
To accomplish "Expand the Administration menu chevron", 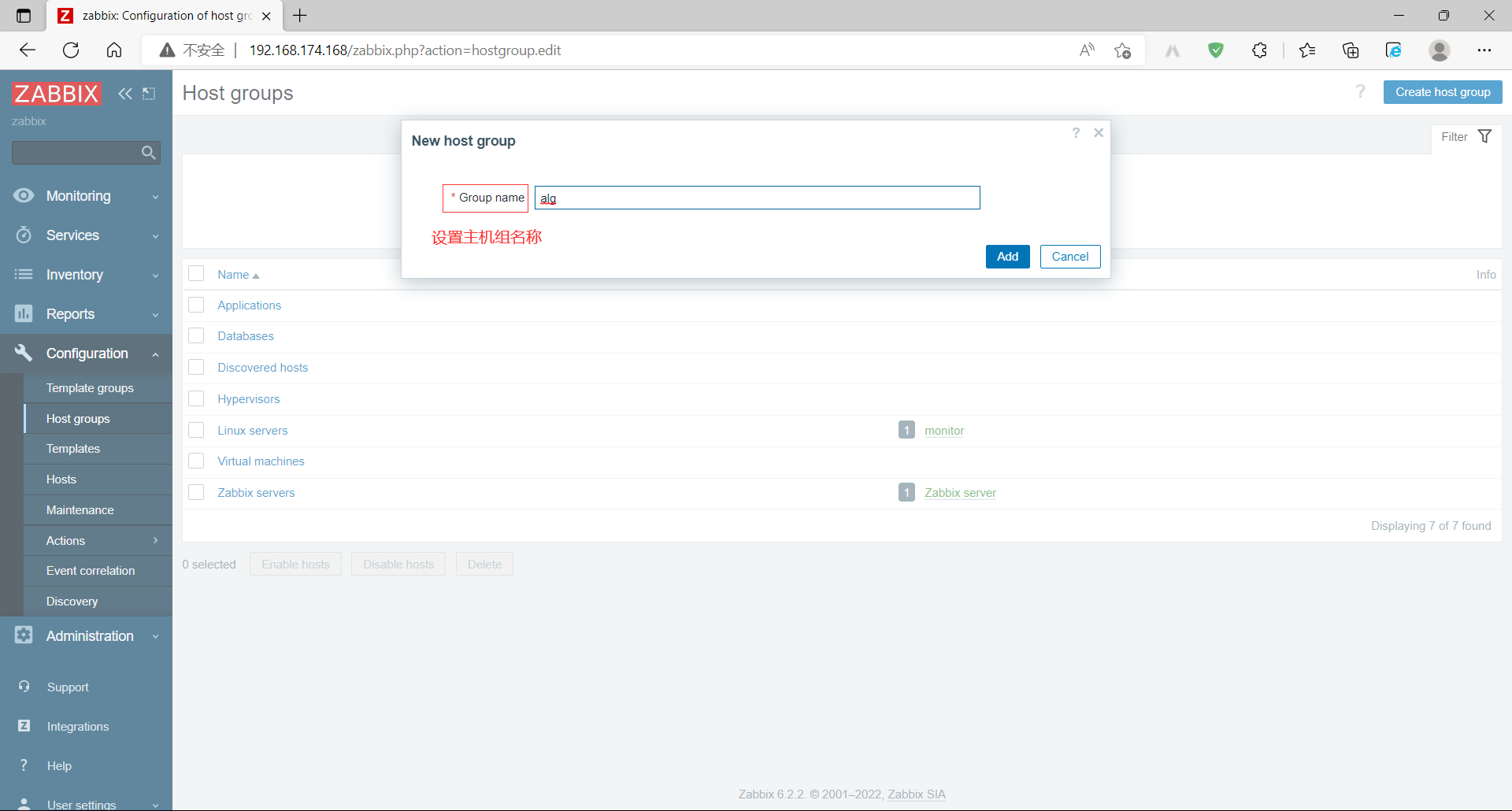I will point(155,636).
